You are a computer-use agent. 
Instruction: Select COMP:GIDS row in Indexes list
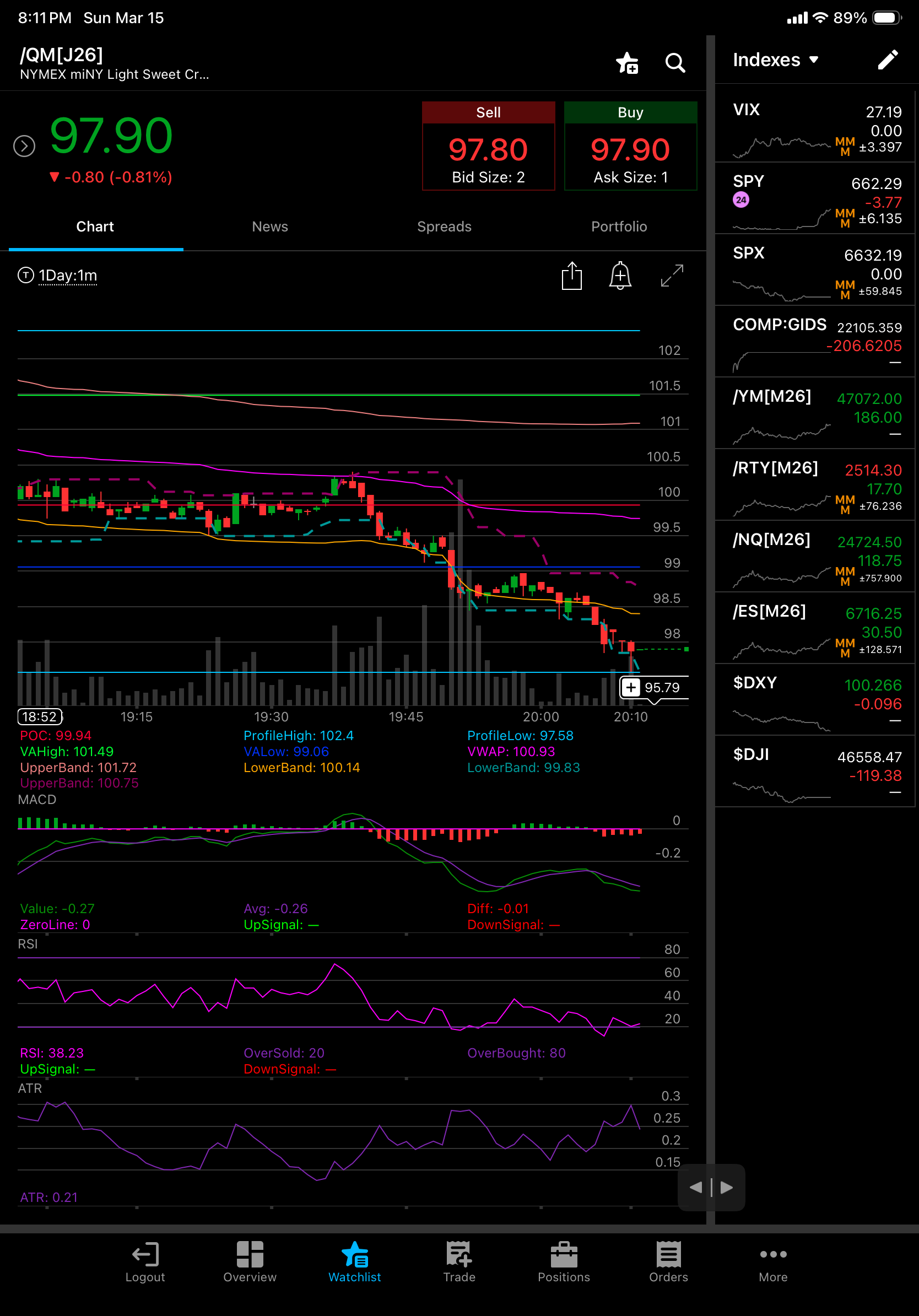814,342
